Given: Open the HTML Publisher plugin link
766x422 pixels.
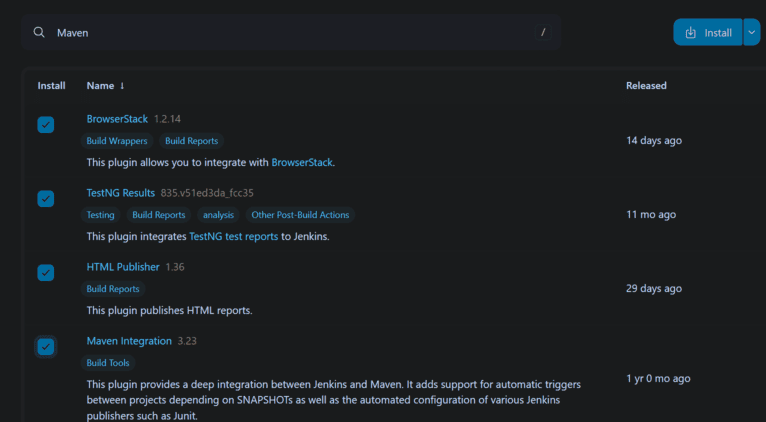Looking at the screenshot, I should tap(123, 267).
